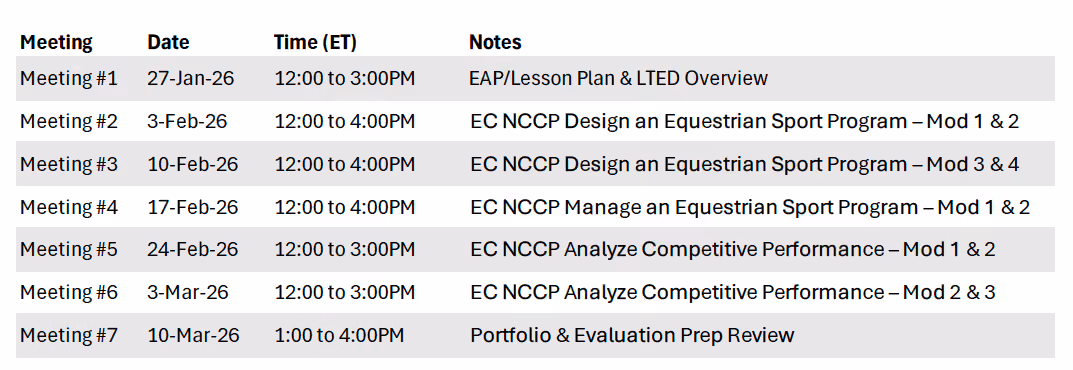Screen dimensions: 1073x370
Task: Select Design Program Mod 3 & 4 note
Action: (745, 164)
